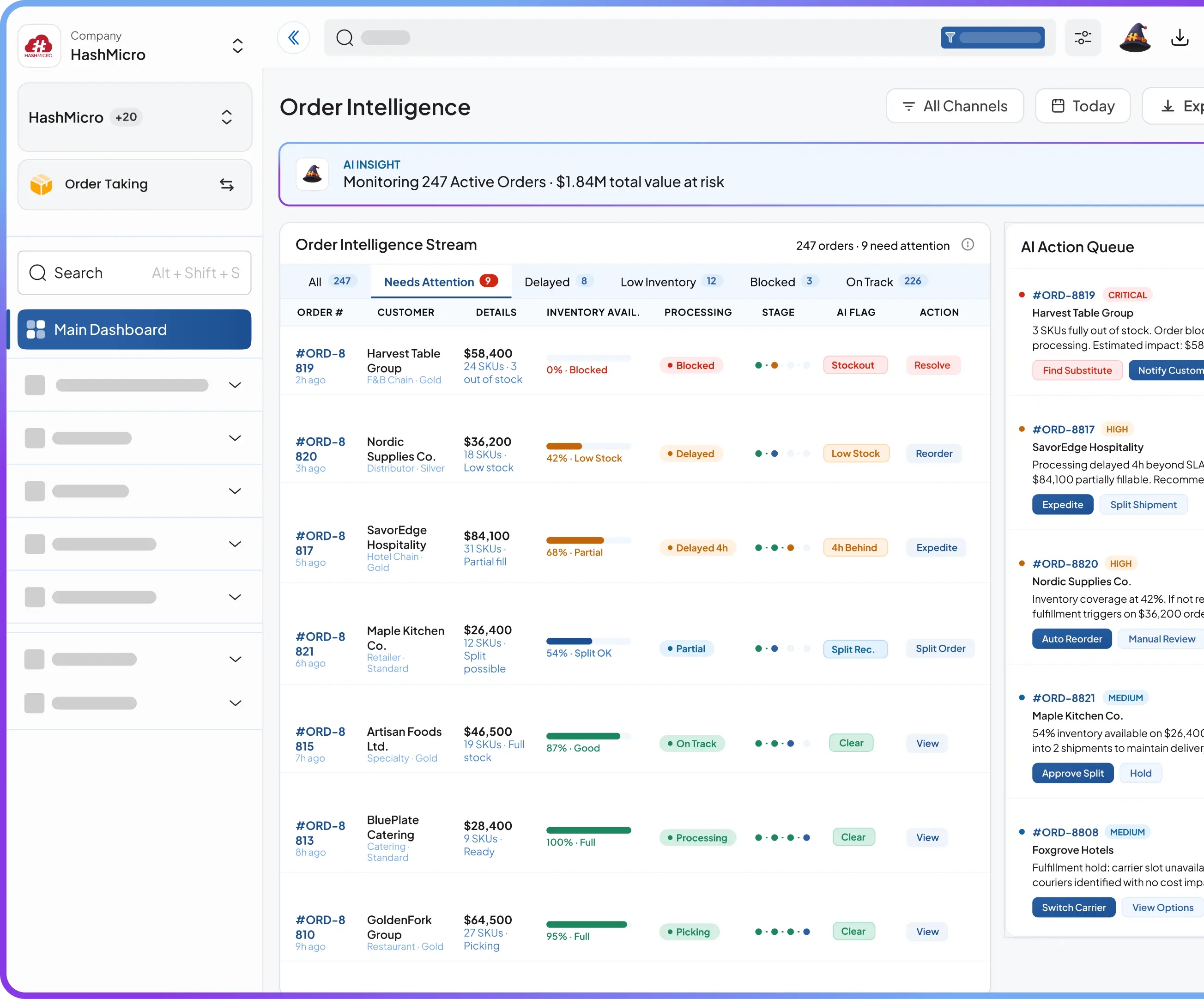Viewport: 1204px width, 999px height.
Task: Expand the second collapsed sidebar section chevron
Action: point(235,438)
